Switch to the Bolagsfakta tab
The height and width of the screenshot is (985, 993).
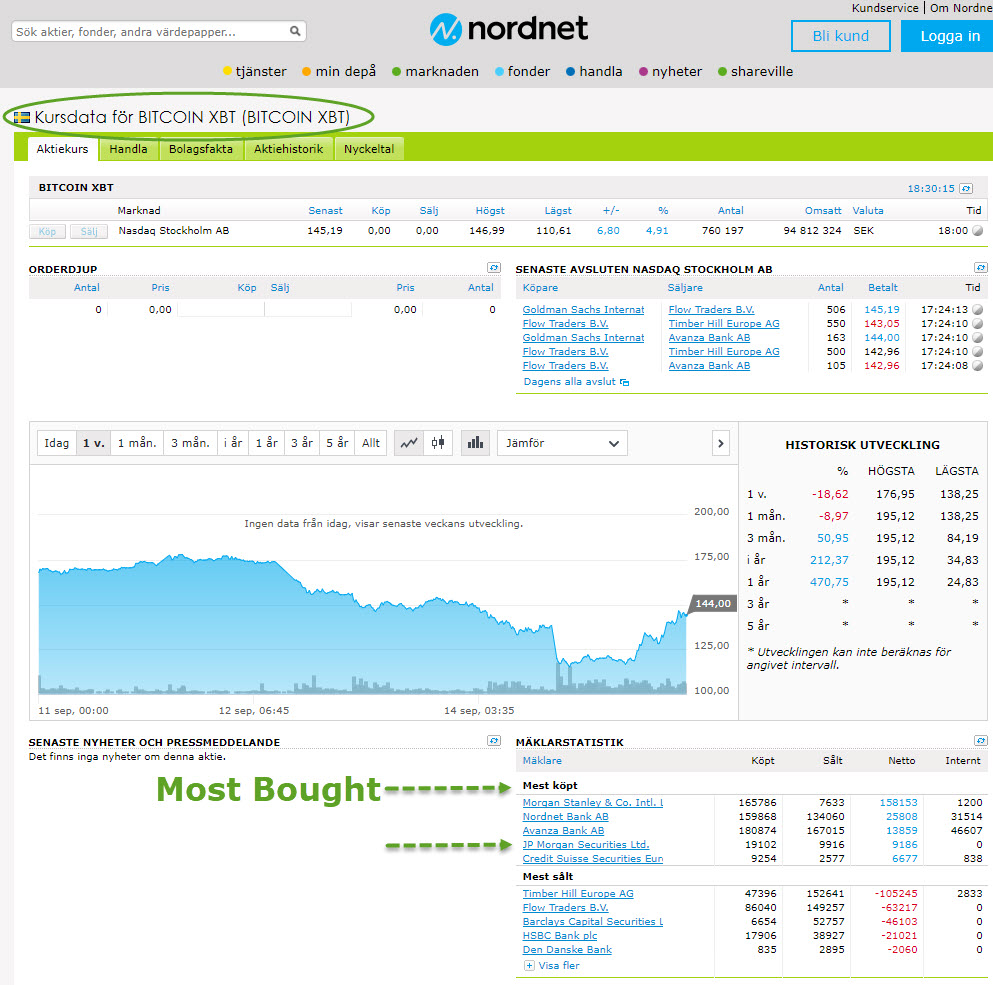(201, 149)
